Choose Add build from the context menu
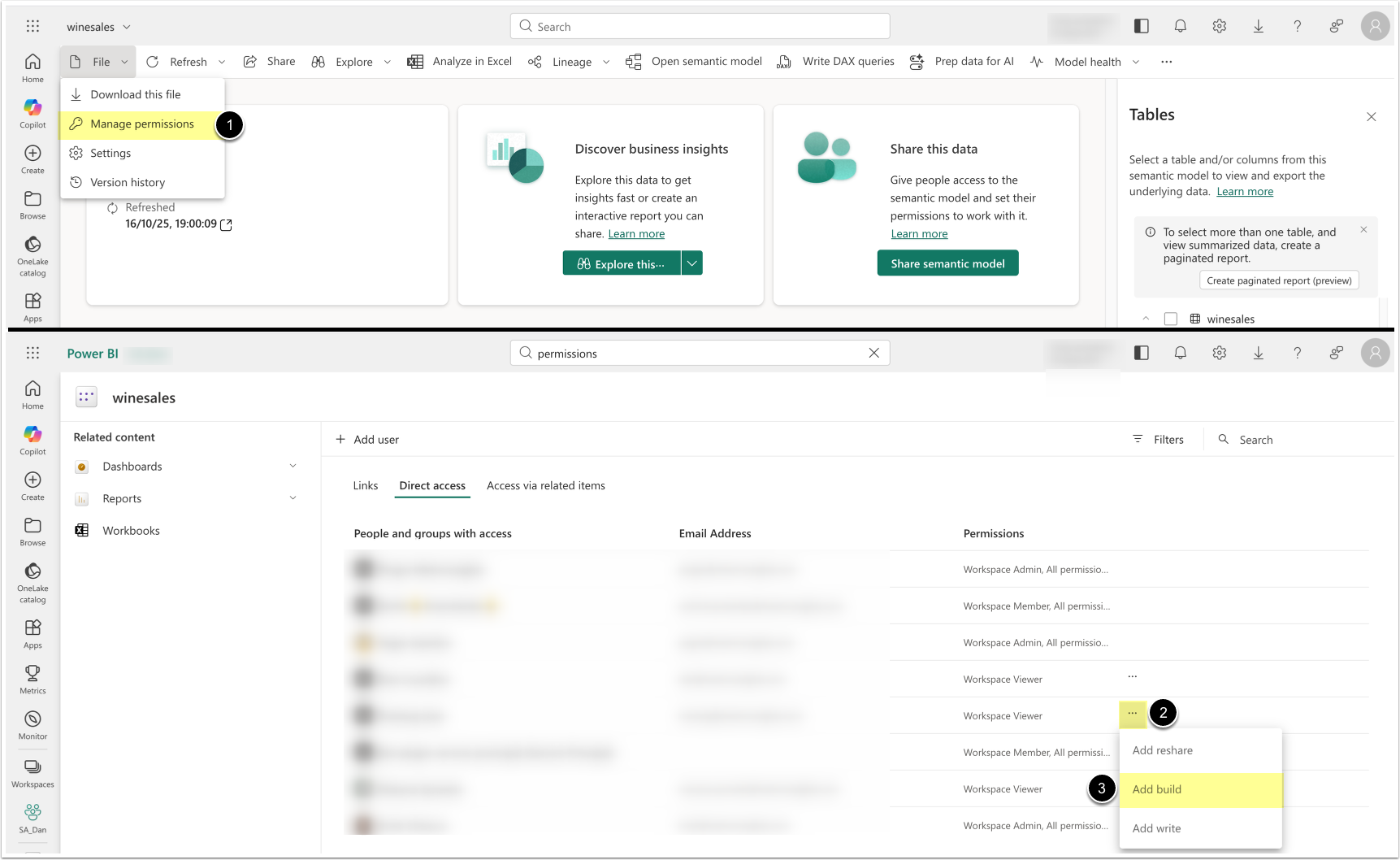 (1200, 789)
